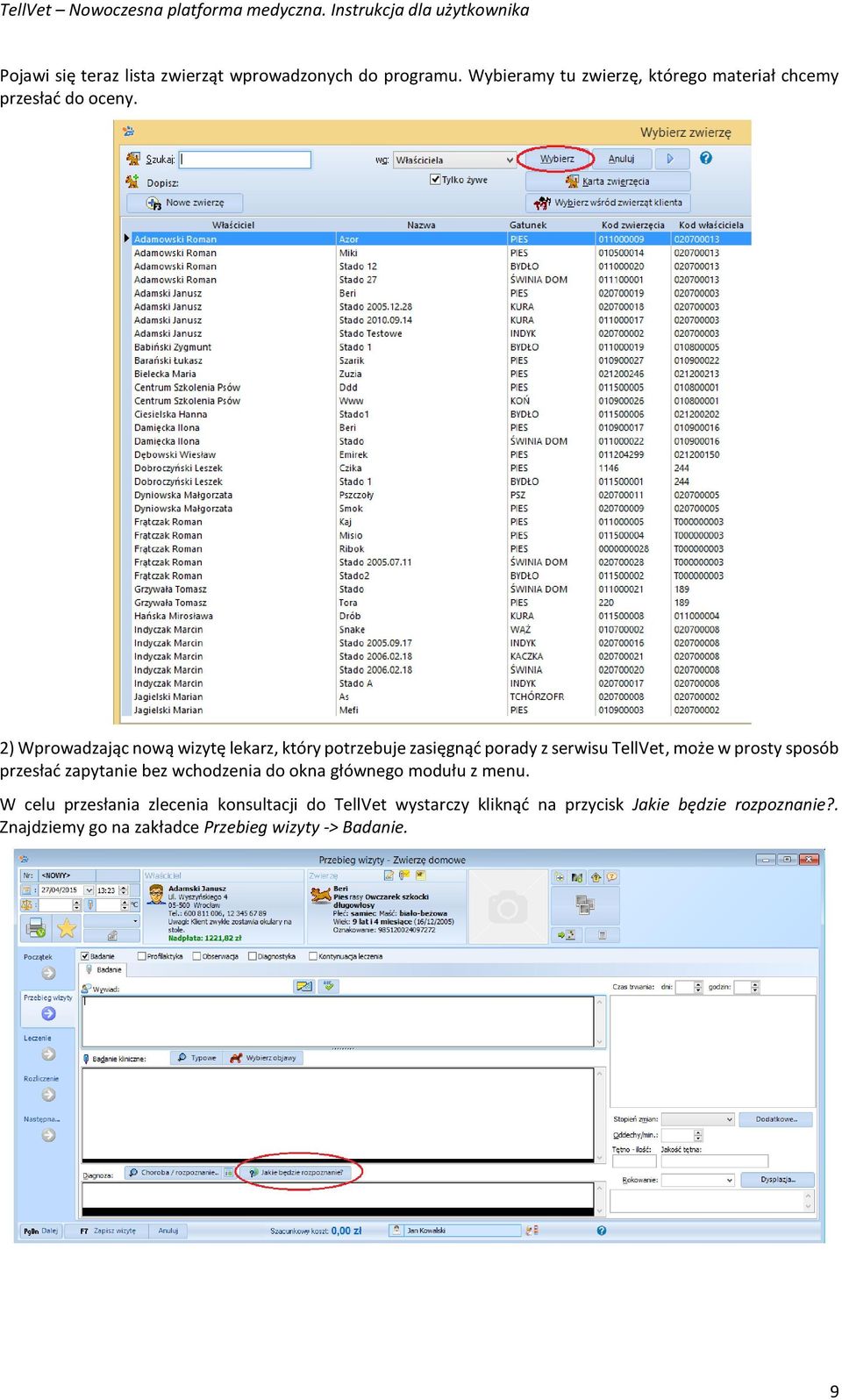
Task: Click Wybierz wśród zwierząt klienta
Action: (x=608, y=203)
